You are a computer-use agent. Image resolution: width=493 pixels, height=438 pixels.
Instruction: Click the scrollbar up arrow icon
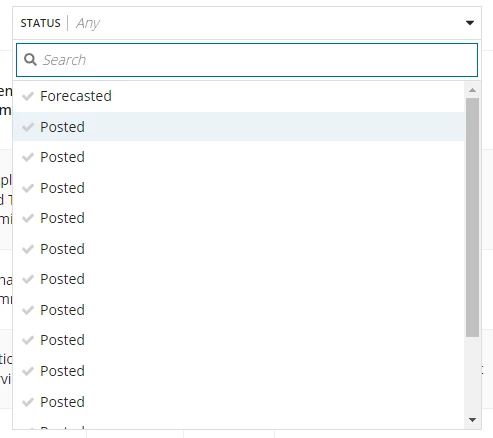pos(472,90)
